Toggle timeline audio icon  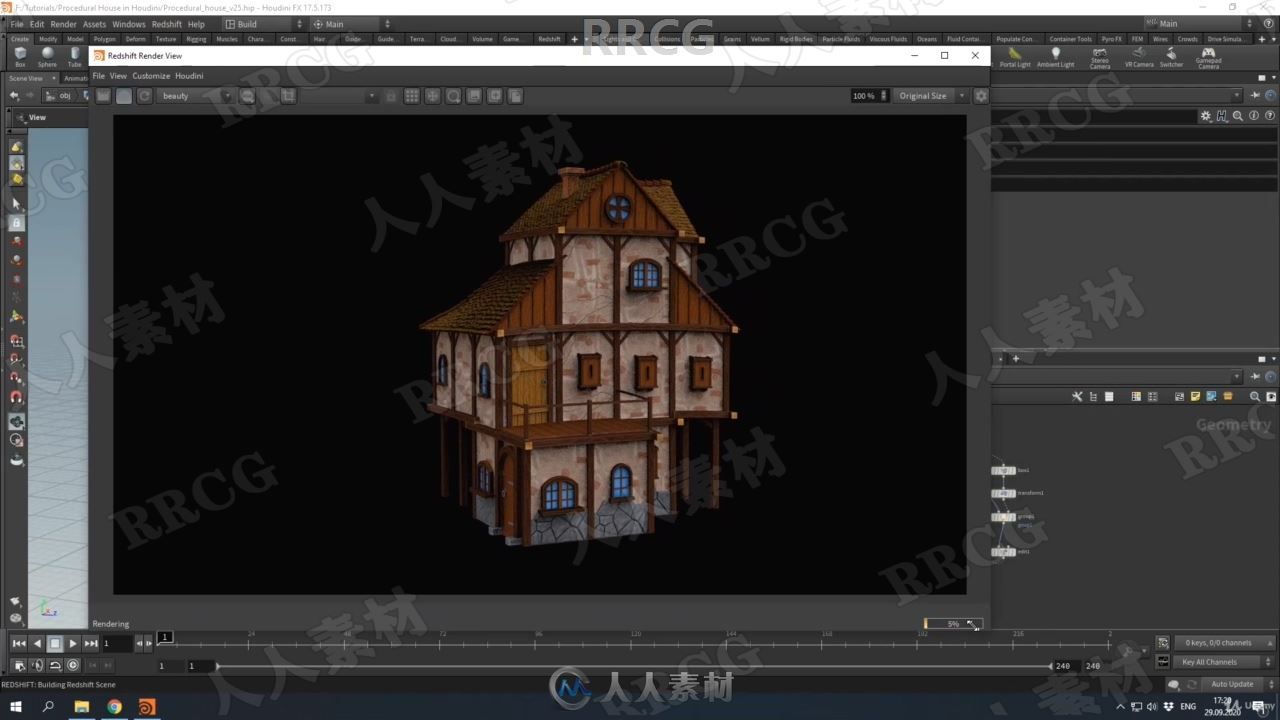point(37,665)
